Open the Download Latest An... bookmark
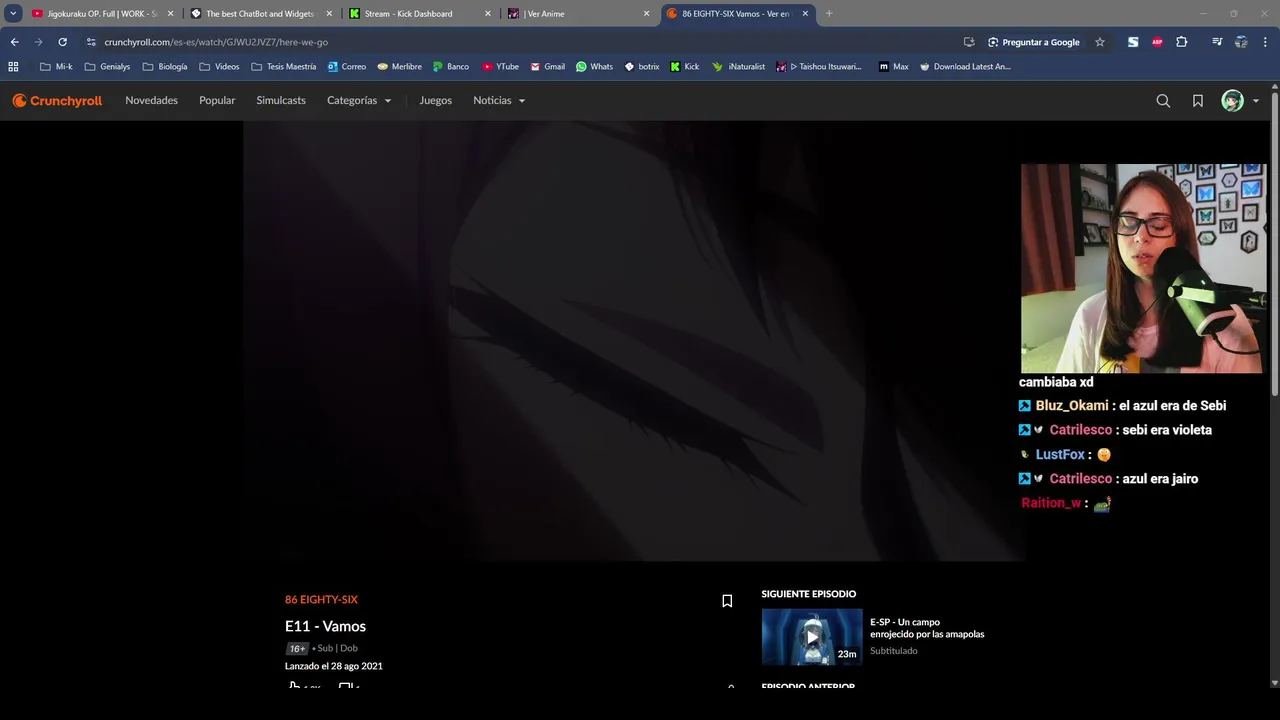This screenshot has height=720, width=1280. point(964,67)
